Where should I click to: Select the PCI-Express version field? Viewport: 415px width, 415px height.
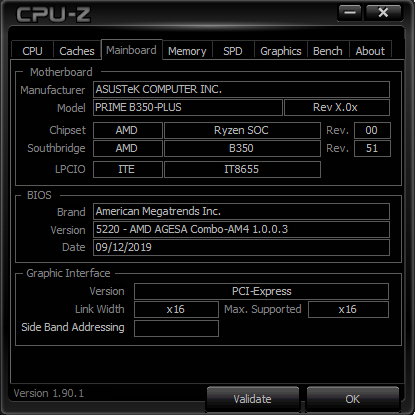[x=261, y=291]
